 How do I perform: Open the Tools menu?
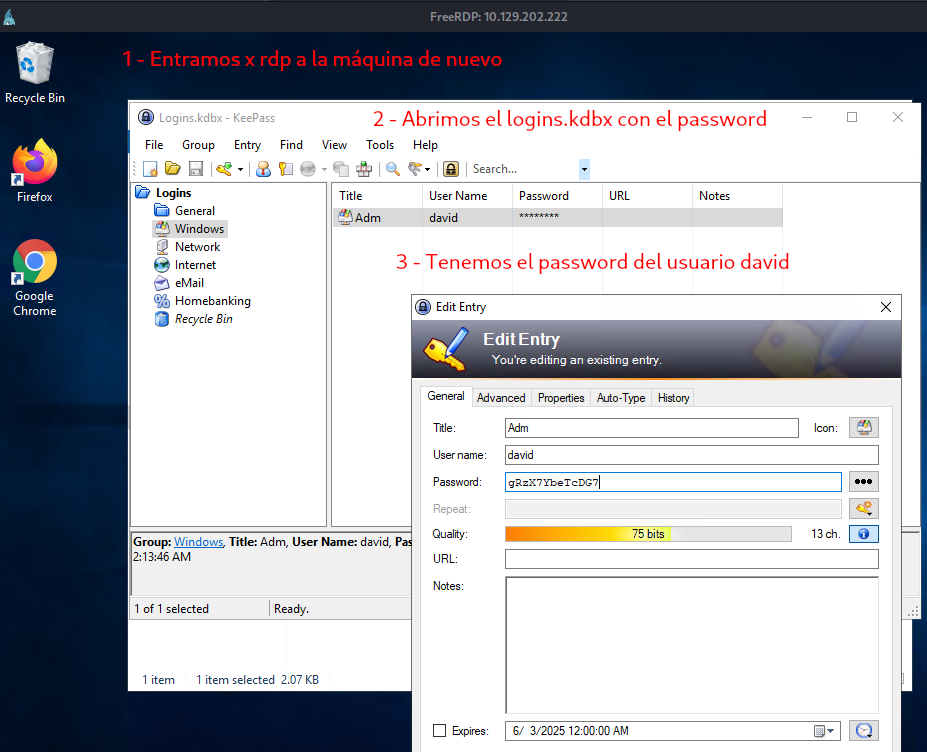click(x=380, y=145)
